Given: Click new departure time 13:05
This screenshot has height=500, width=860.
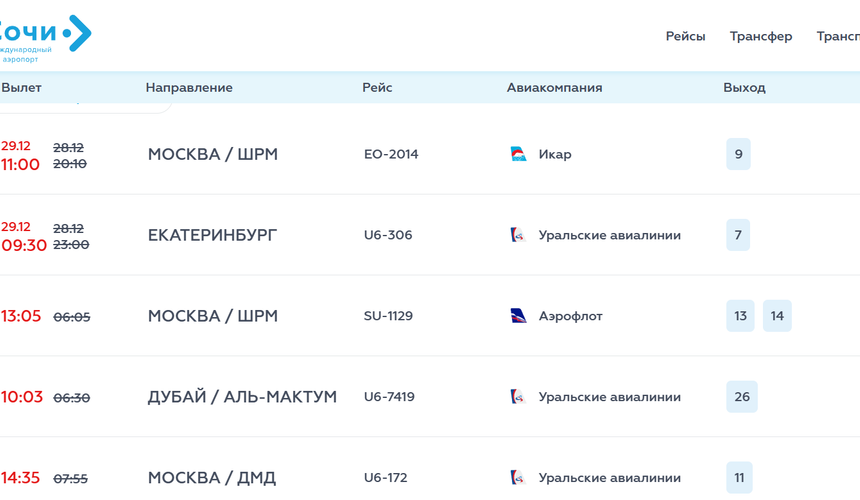Looking at the screenshot, I should click(21, 316).
